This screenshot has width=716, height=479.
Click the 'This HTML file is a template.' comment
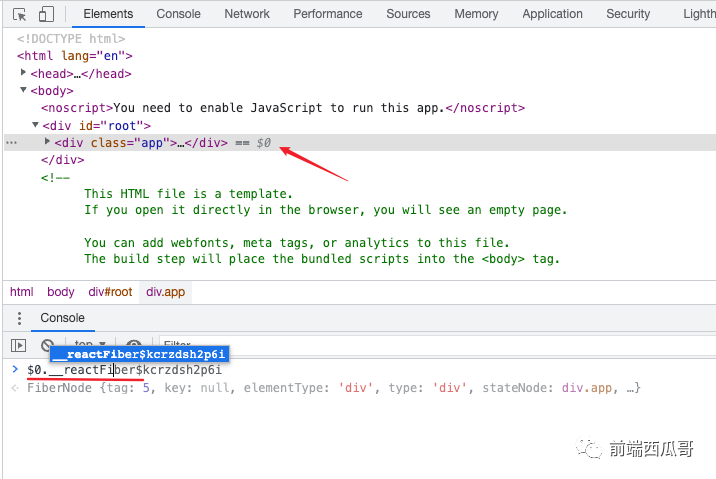(x=188, y=194)
